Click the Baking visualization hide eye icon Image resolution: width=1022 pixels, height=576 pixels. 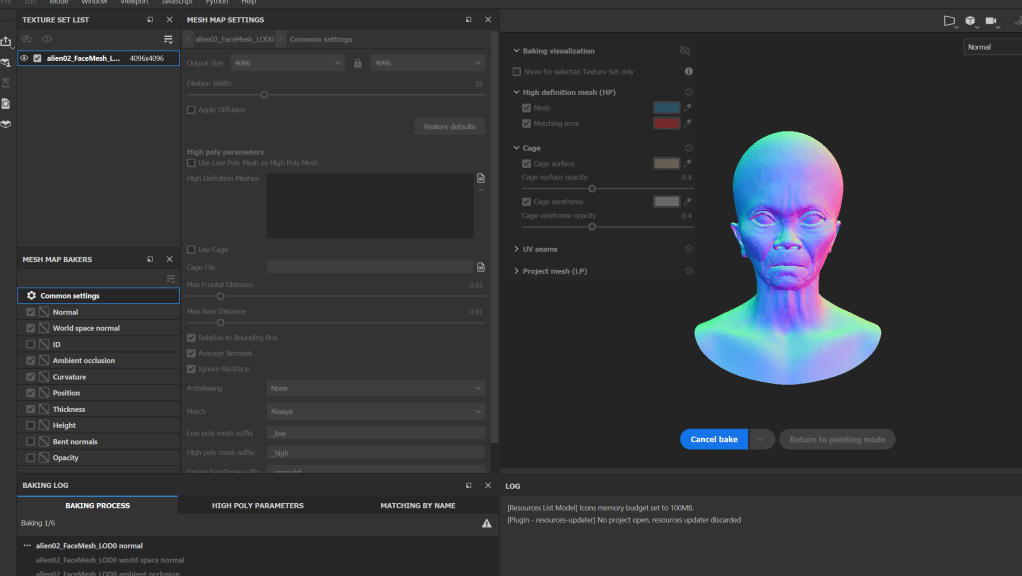tap(685, 50)
